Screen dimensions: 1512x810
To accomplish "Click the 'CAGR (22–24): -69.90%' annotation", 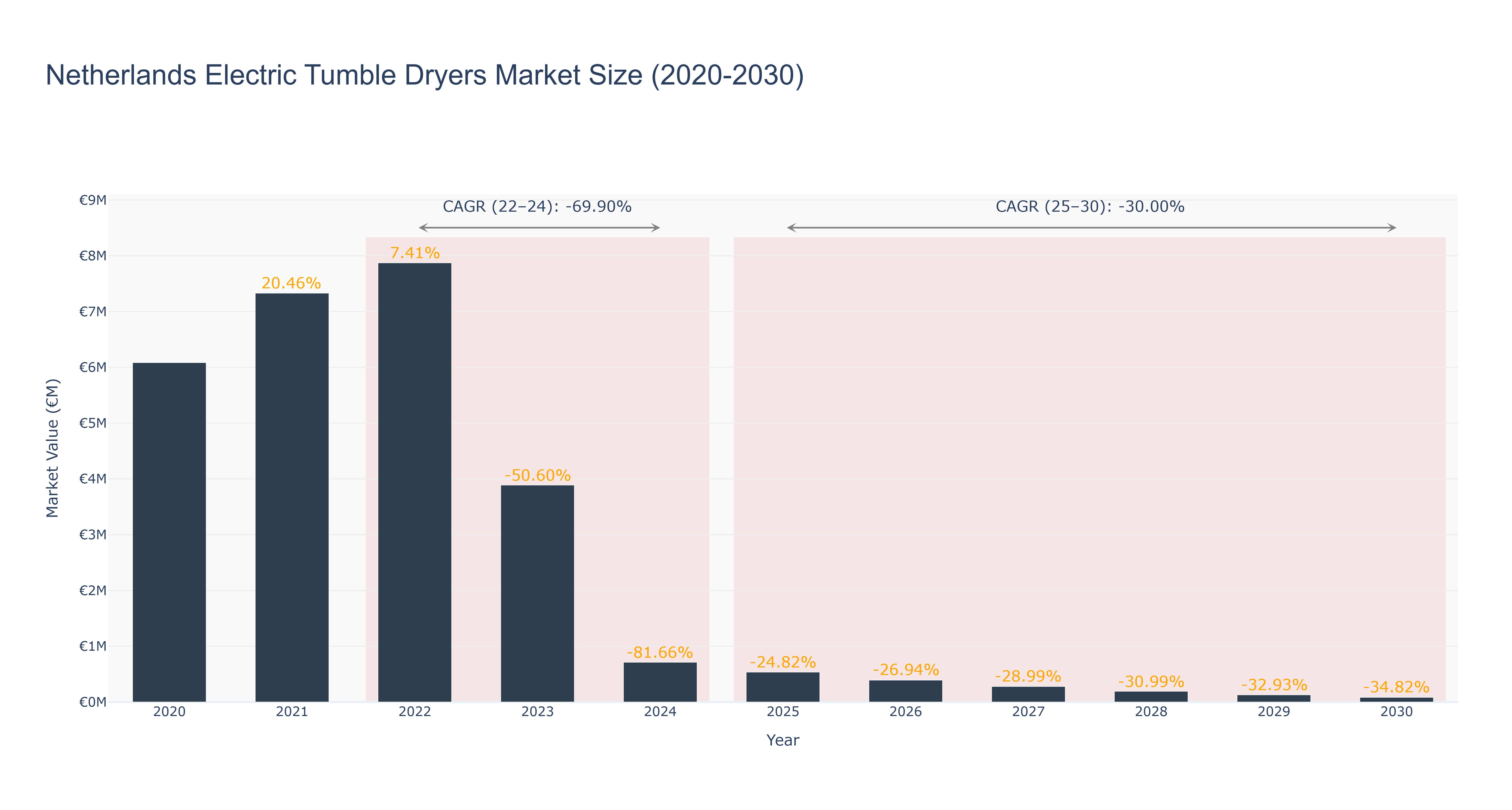I will point(537,207).
